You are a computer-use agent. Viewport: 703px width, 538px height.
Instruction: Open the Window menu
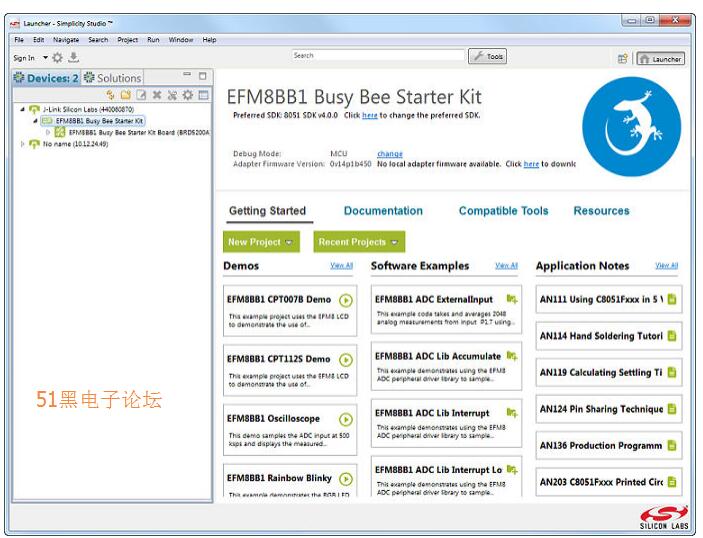181,39
